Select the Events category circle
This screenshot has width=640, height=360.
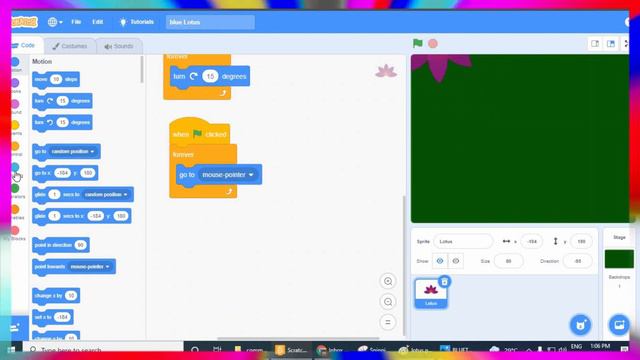tap(15, 125)
